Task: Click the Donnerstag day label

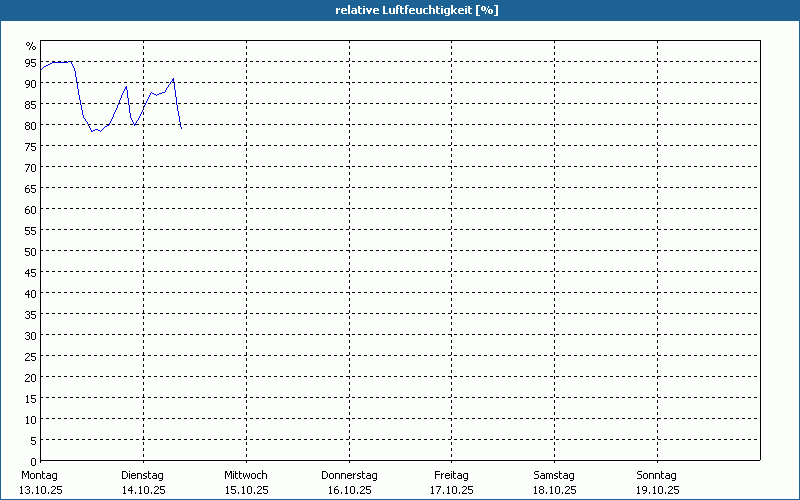Action: pos(349,475)
